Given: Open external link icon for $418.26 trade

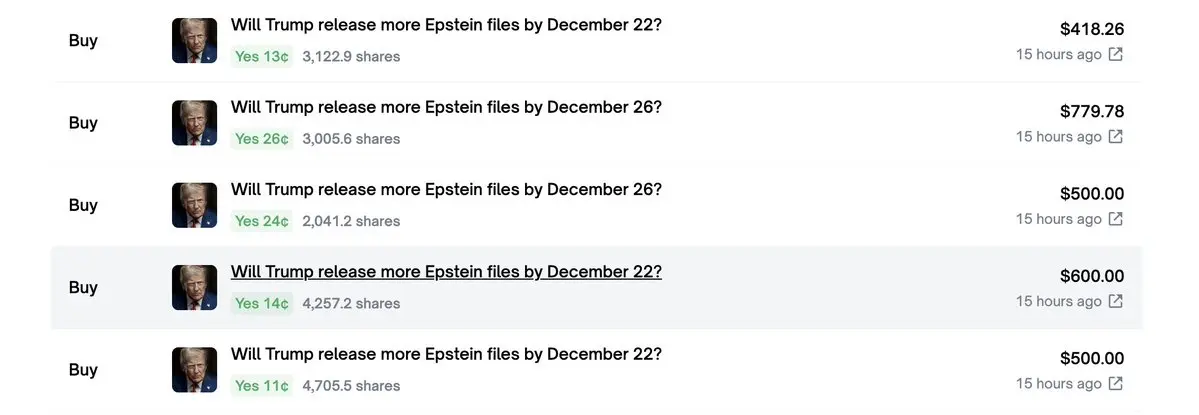Looking at the screenshot, I should [1116, 54].
